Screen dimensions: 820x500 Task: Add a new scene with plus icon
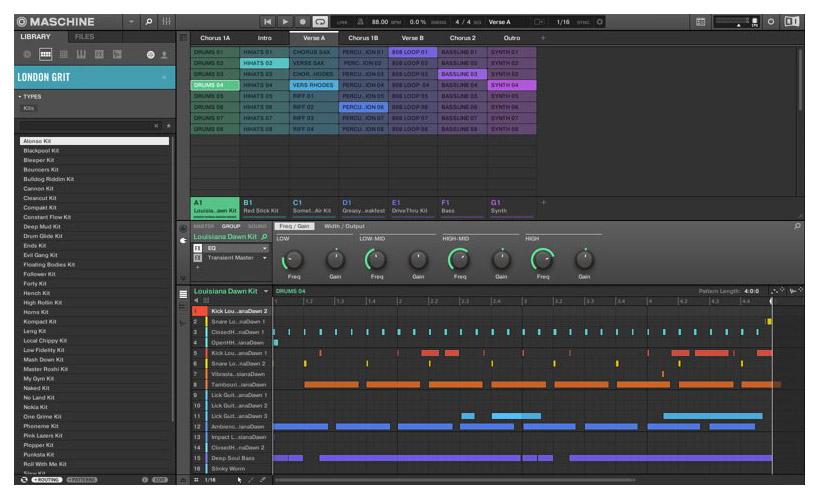[543, 37]
